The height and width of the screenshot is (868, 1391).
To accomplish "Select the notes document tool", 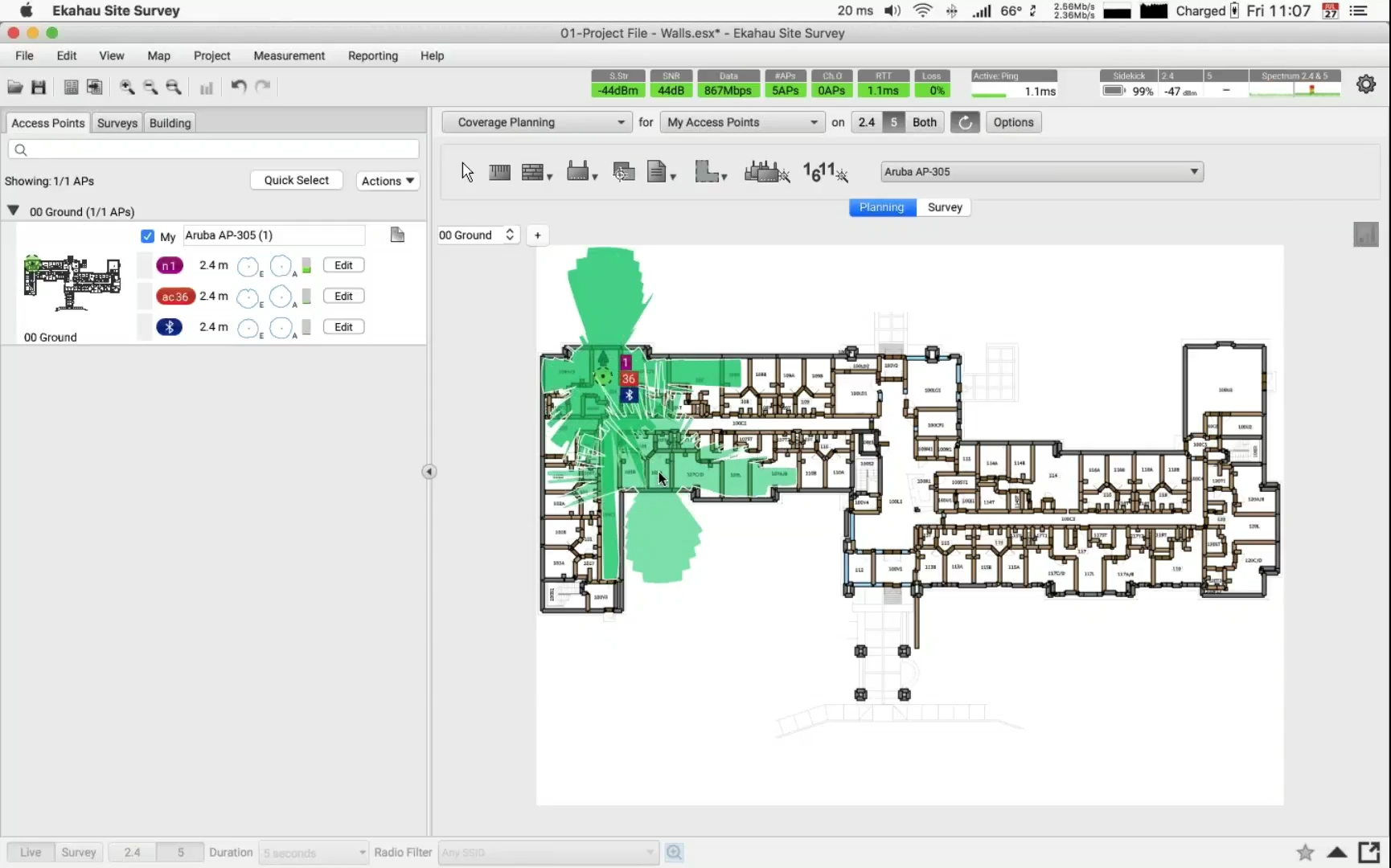I will [x=657, y=171].
